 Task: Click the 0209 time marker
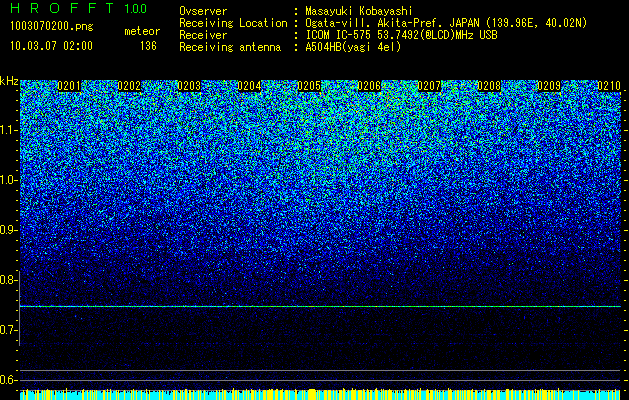point(549,86)
